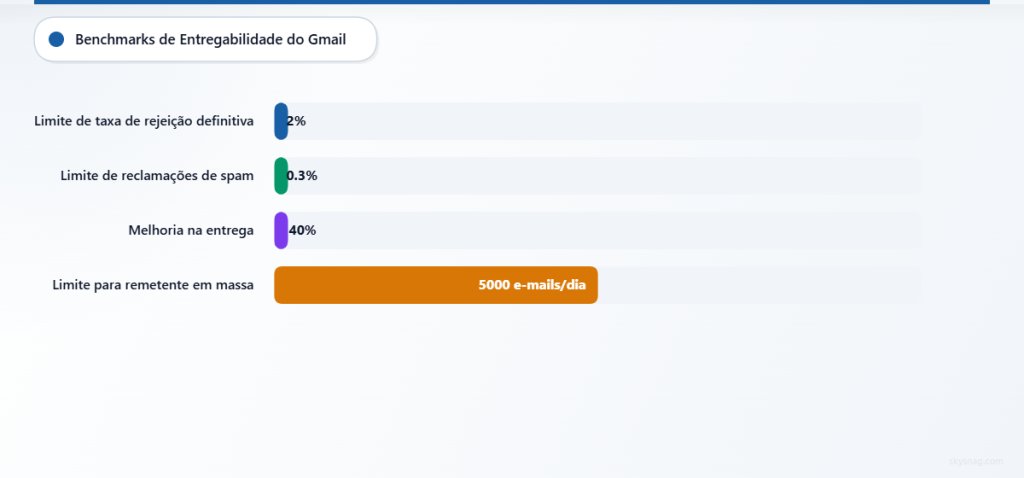Click the '5000 e-mails/dia' value text
This screenshot has width=1024, height=478.
tap(531, 285)
